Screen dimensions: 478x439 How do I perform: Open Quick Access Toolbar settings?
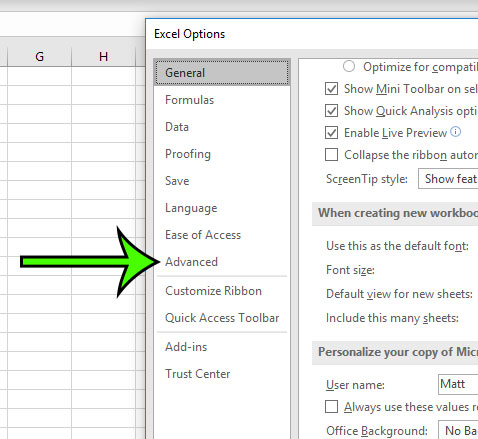point(222,318)
